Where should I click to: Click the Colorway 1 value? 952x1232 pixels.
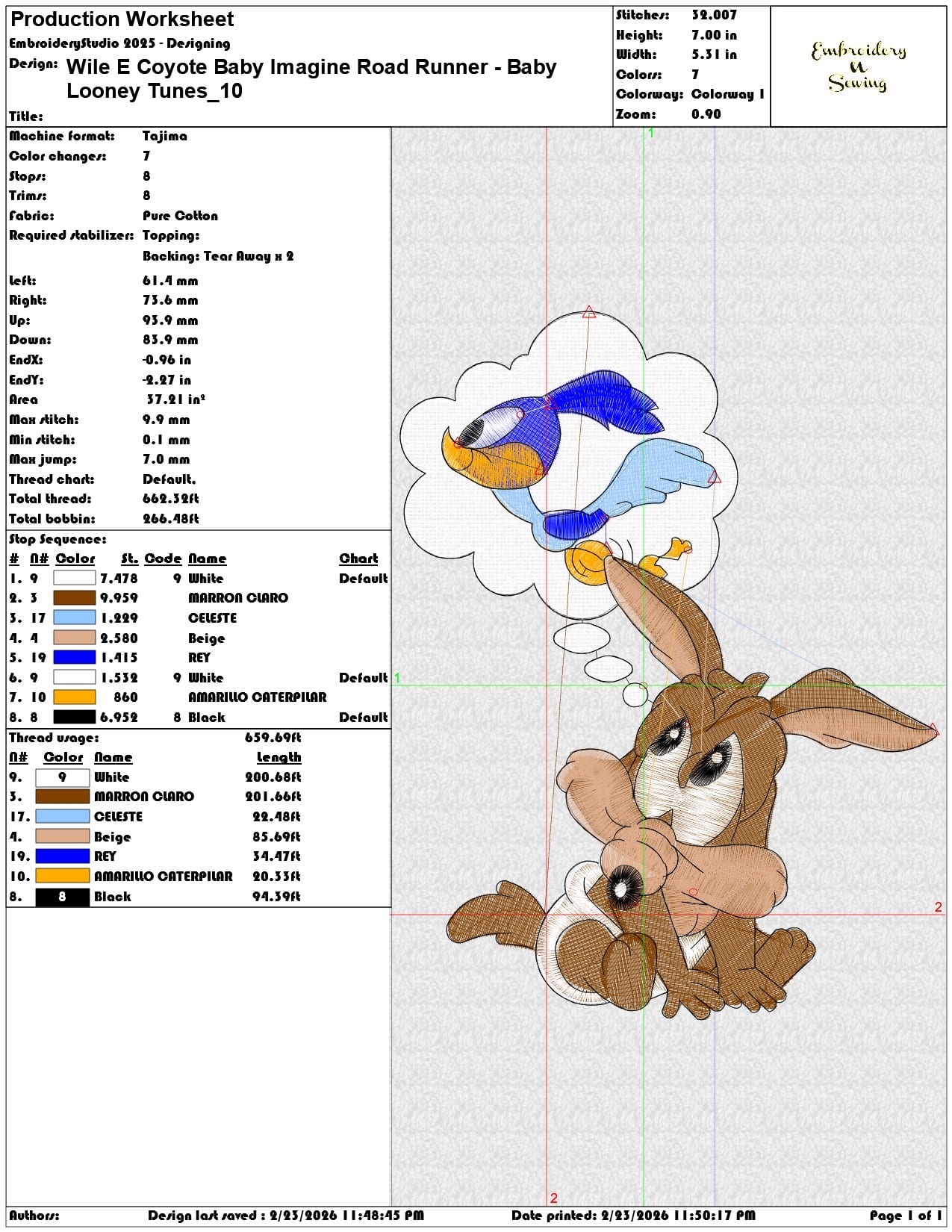click(x=728, y=94)
